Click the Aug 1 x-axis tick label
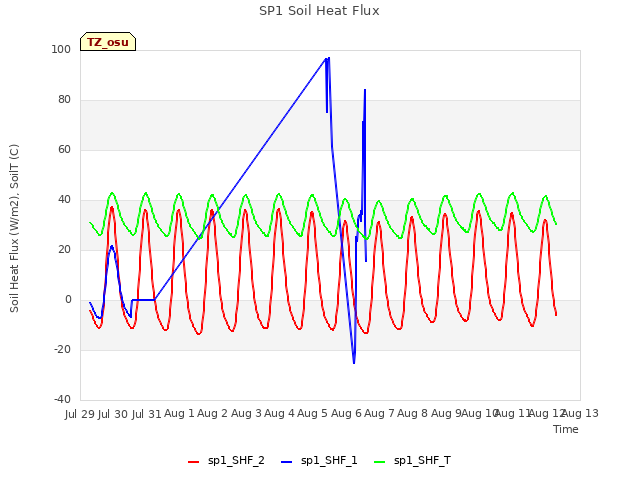 coord(179,414)
